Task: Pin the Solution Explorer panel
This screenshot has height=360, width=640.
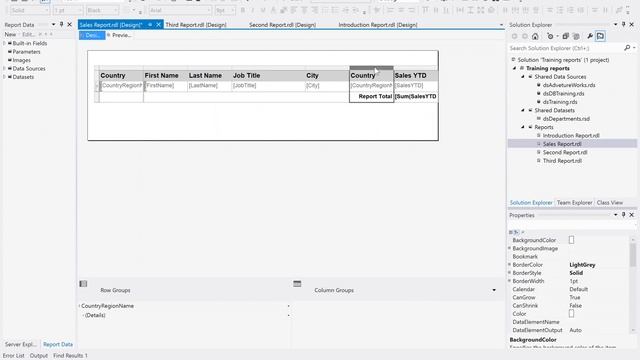Action: (624, 25)
